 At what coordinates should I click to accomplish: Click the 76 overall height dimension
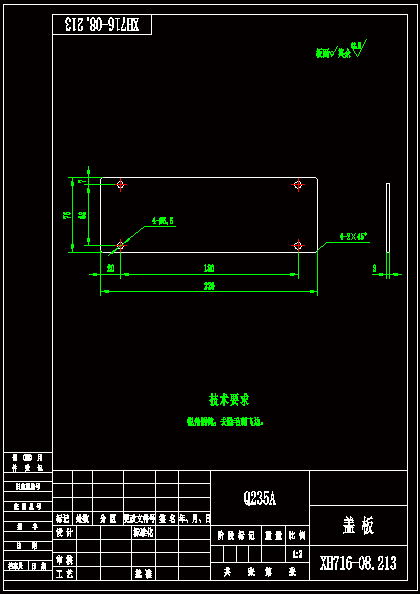[x=67, y=215]
